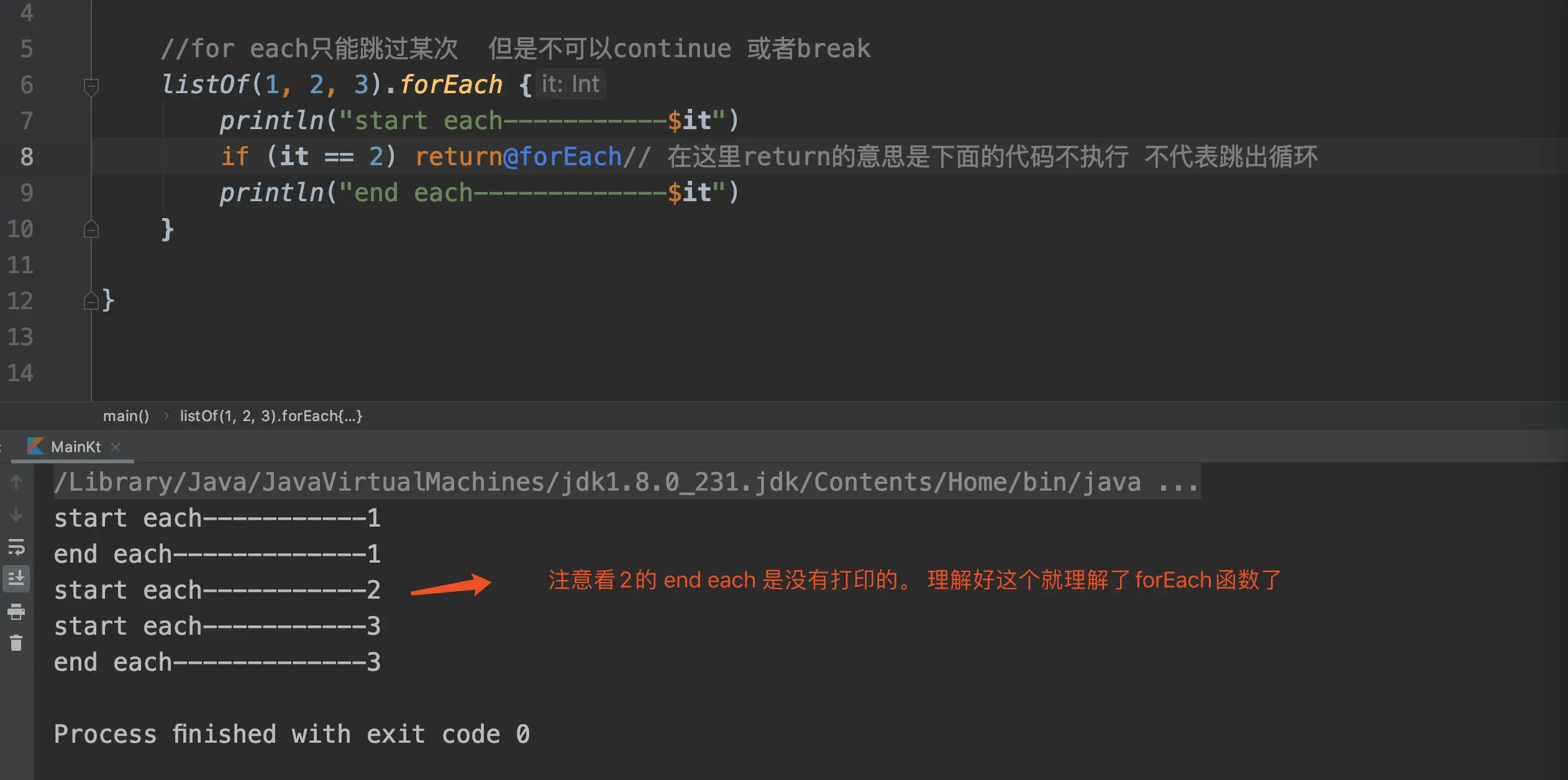Toggle scroll to end icon in console
The height and width of the screenshot is (780, 1568).
[x=16, y=579]
